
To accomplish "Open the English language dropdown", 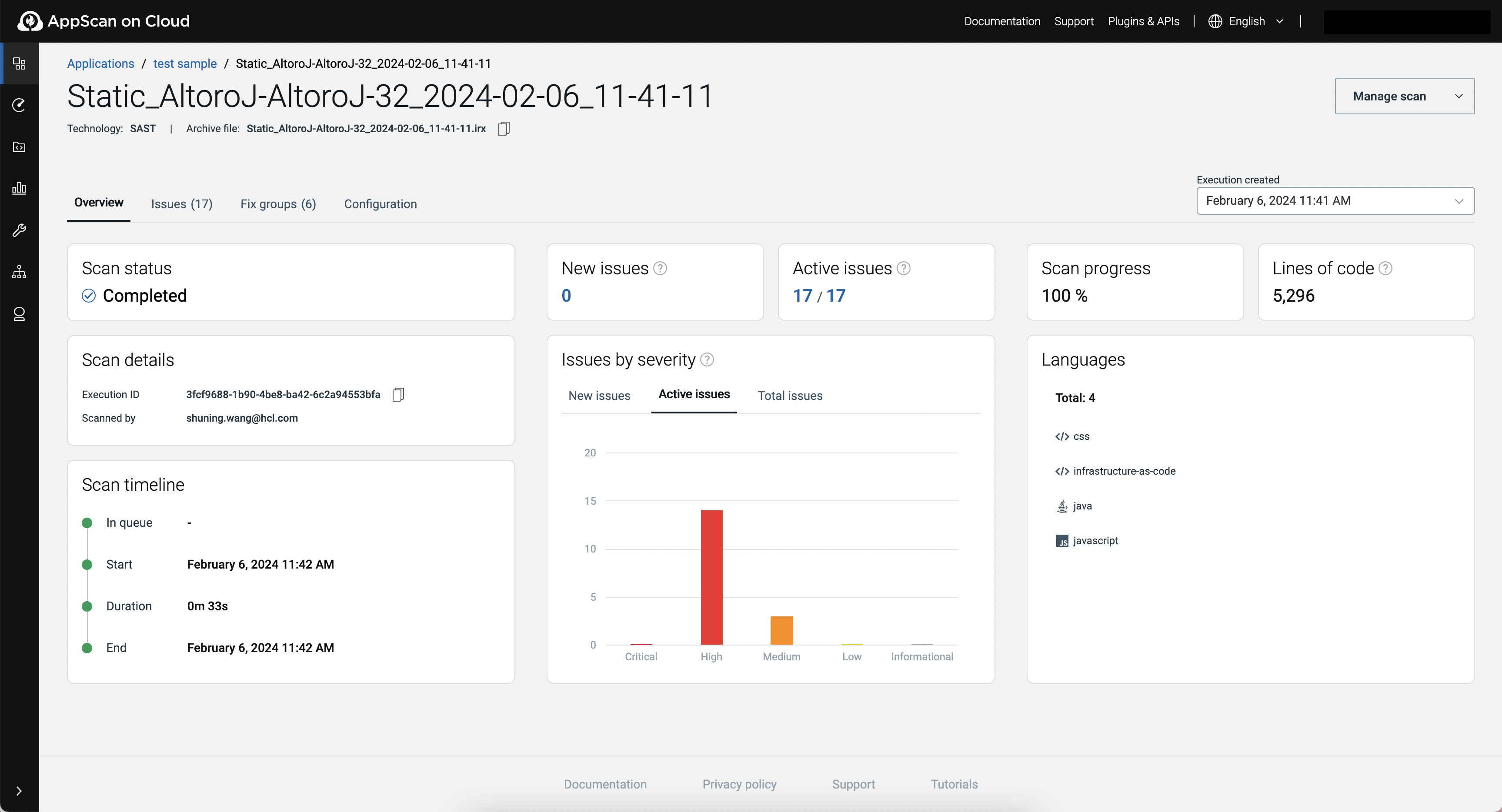I will [x=1247, y=22].
